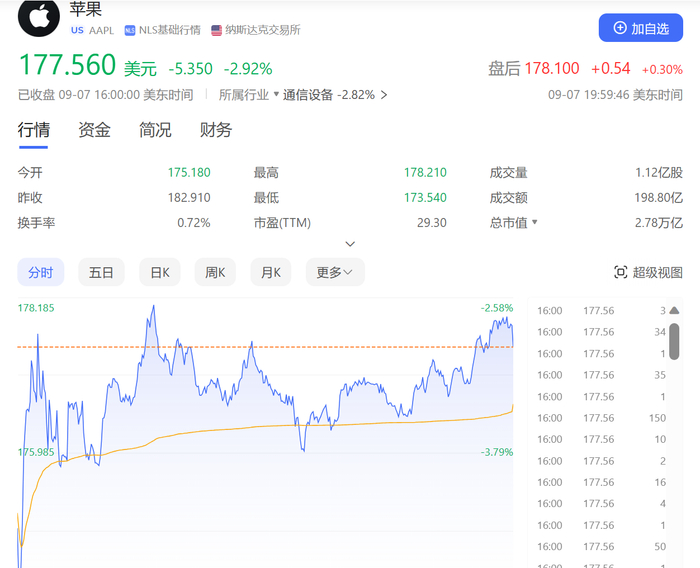Click the 换手率 value 0.72%
700x568 pixels.
[194, 222]
